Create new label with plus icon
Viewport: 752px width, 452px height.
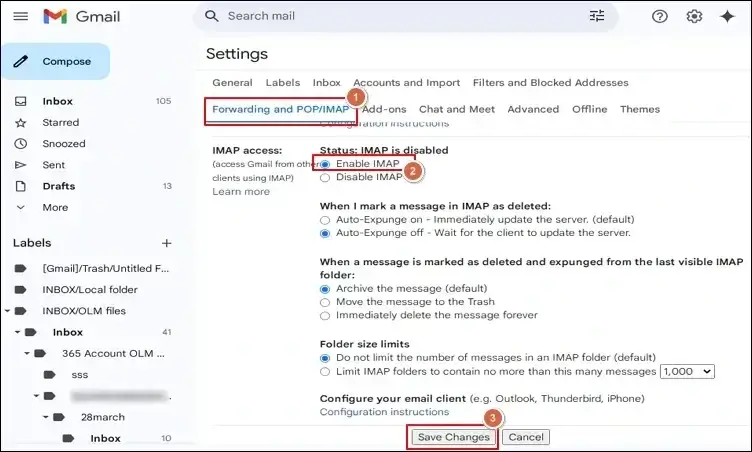coord(166,243)
